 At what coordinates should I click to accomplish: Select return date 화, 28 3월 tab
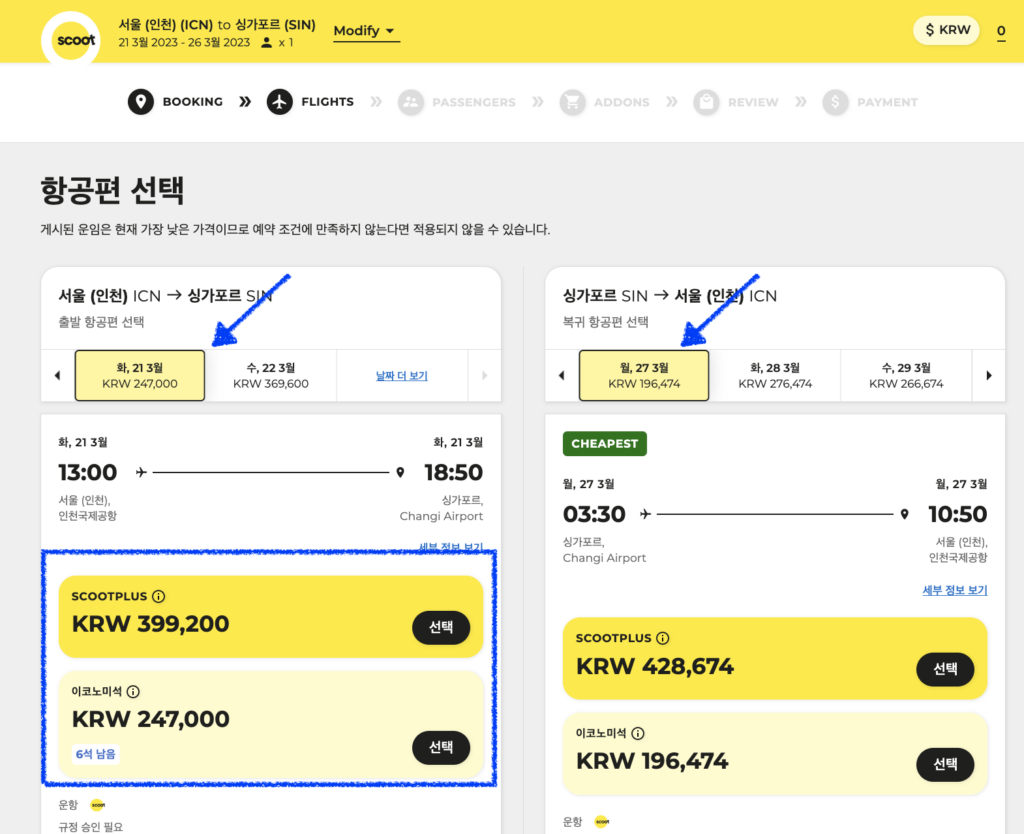click(x=775, y=376)
